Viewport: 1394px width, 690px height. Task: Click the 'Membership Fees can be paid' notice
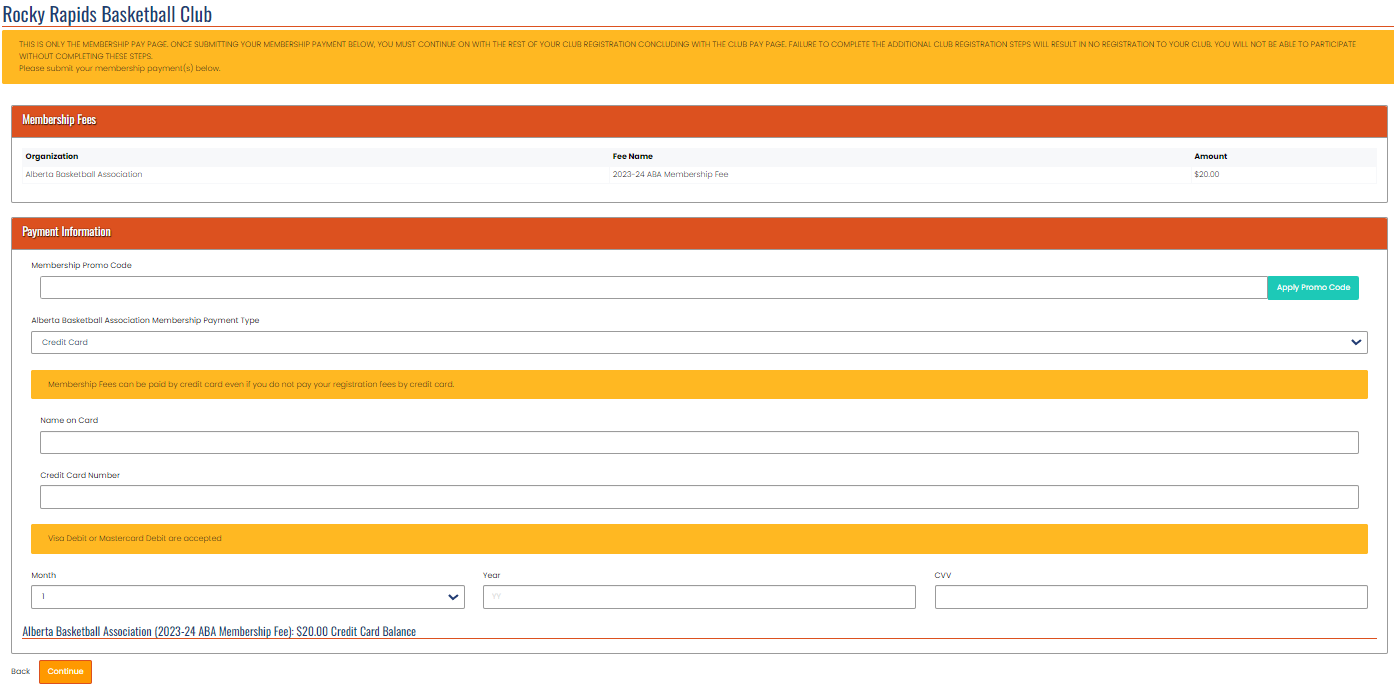coord(699,384)
